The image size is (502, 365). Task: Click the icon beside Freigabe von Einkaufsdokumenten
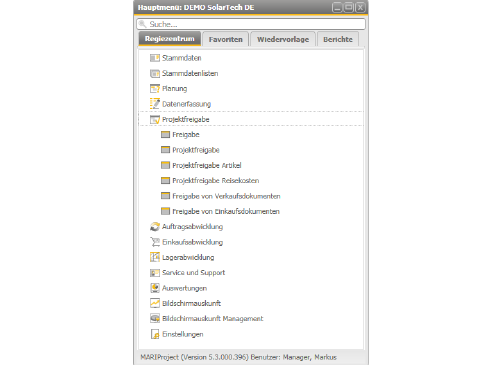[x=165, y=211]
